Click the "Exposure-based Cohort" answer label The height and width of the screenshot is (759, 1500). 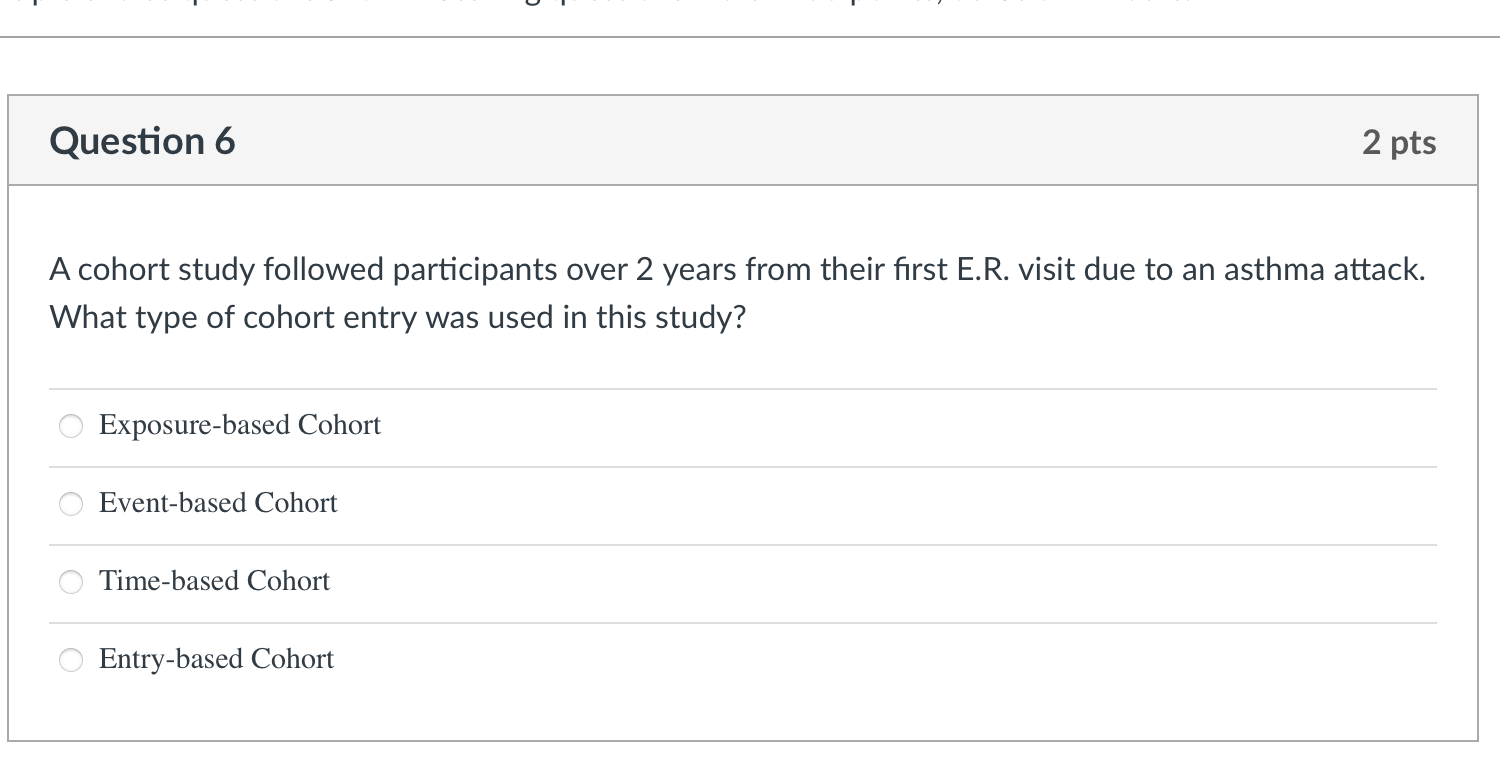coord(240,426)
